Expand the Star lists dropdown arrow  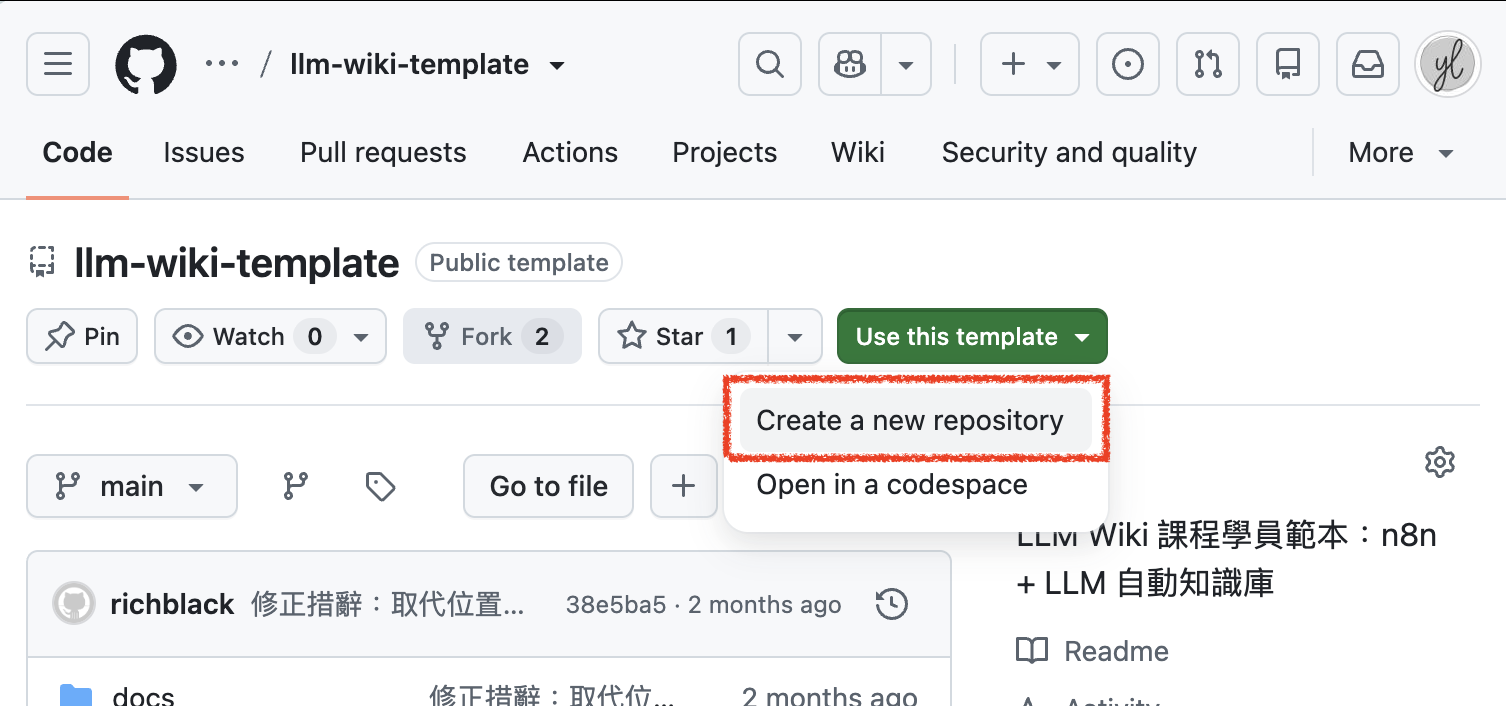click(x=795, y=336)
